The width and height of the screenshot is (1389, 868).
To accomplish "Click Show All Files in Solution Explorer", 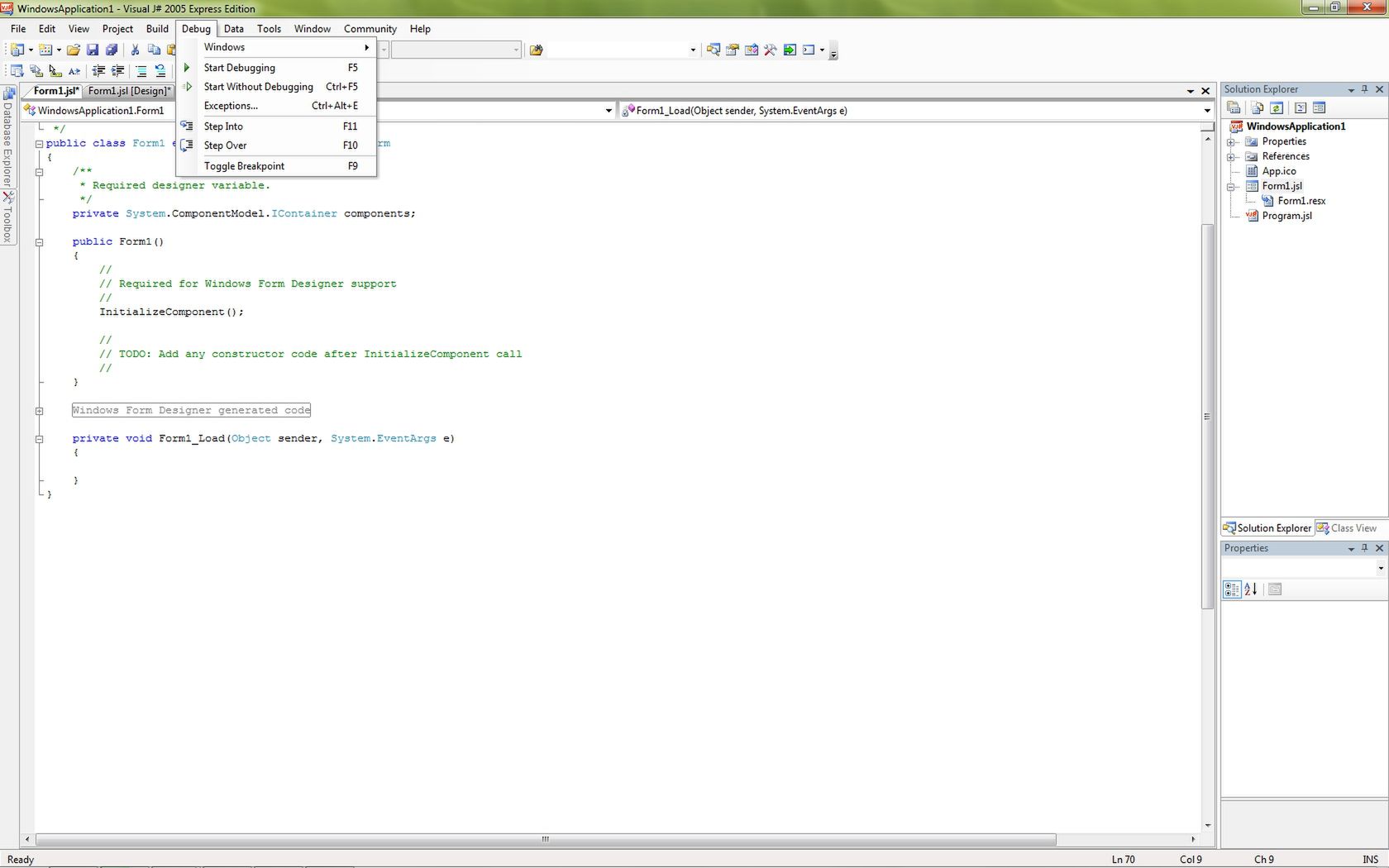I will [1257, 107].
